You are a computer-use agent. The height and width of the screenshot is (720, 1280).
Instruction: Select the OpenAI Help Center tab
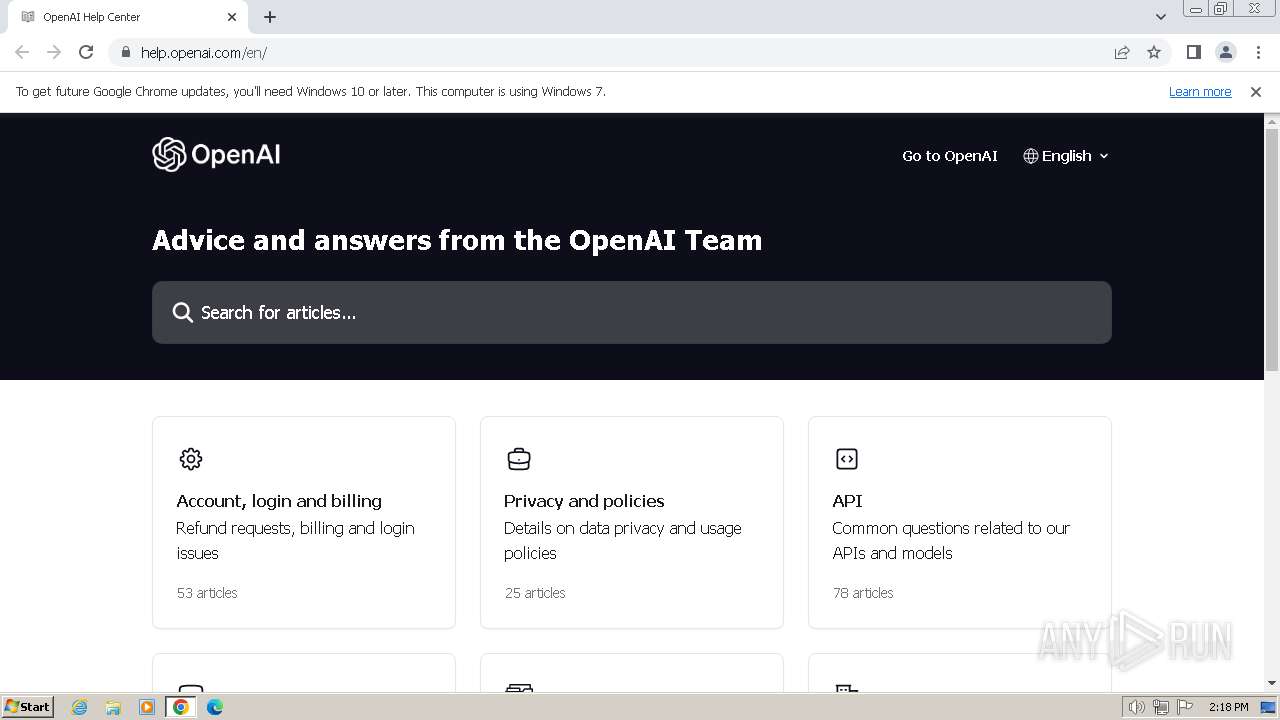(120, 17)
